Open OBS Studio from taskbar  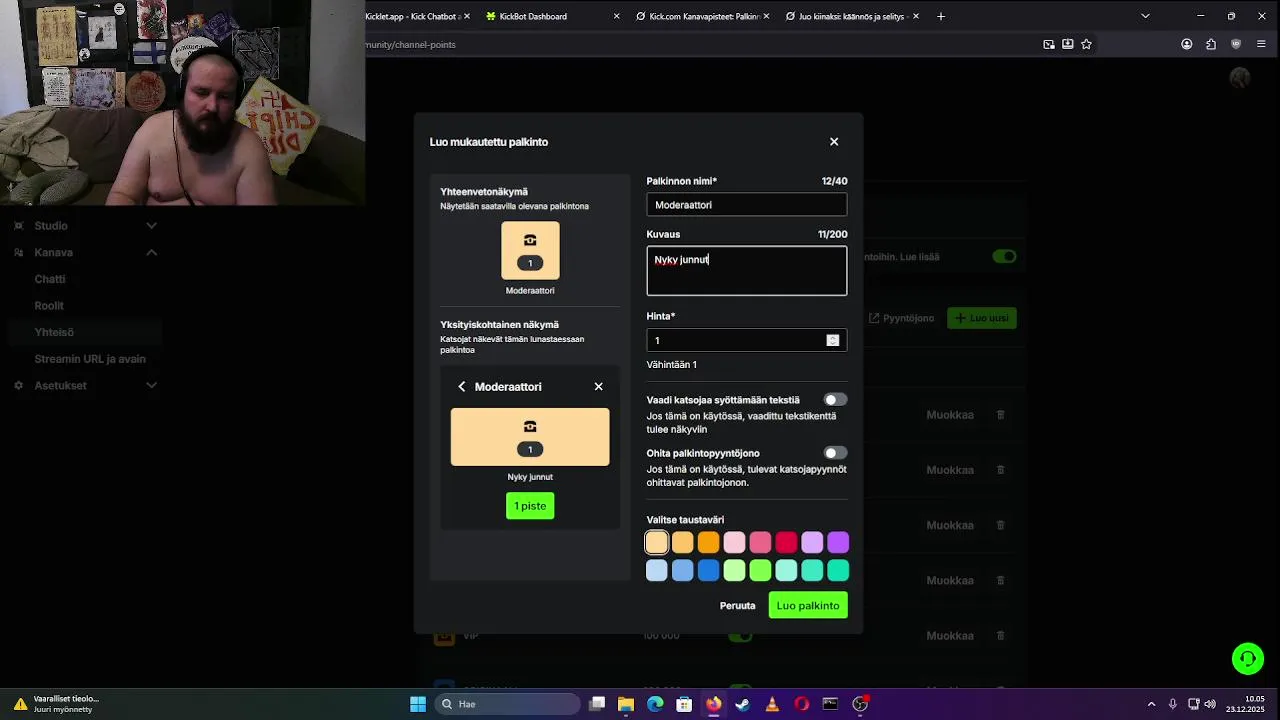click(x=860, y=704)
